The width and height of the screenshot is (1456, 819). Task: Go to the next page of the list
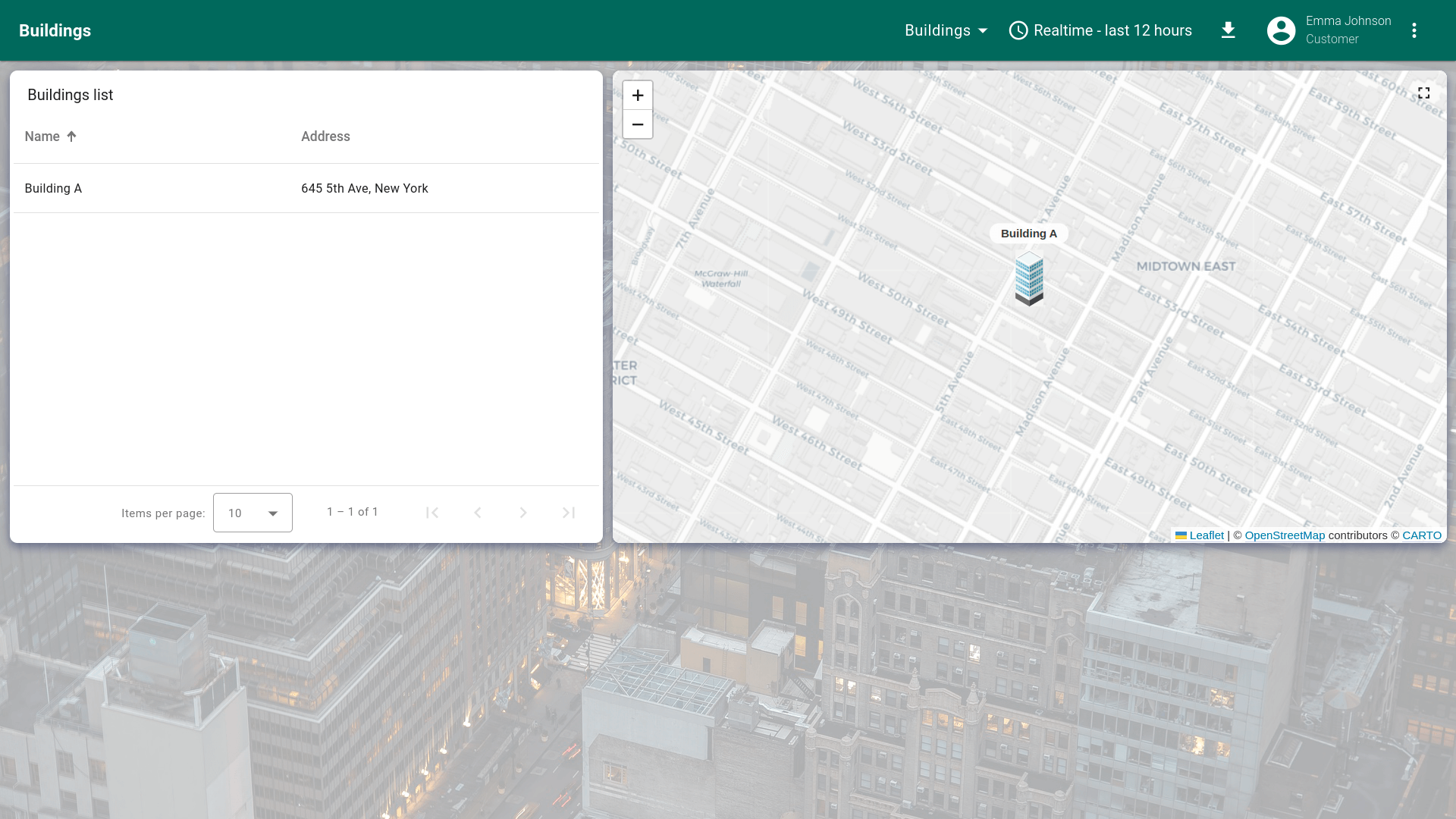tap(523, 513)
